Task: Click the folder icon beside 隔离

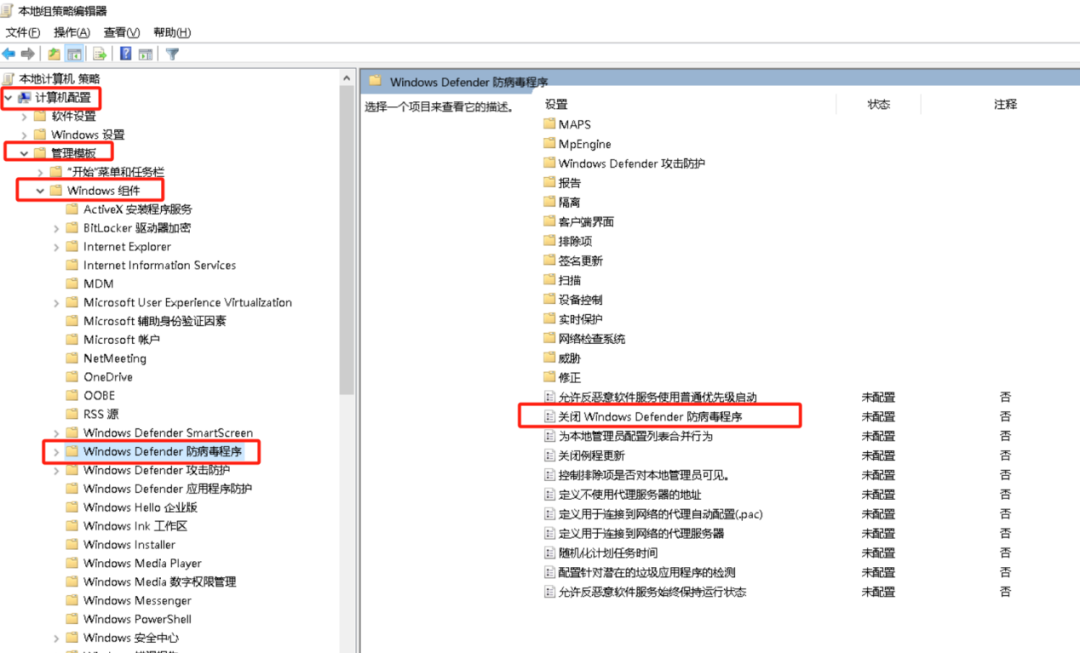Action: point(549,202)
